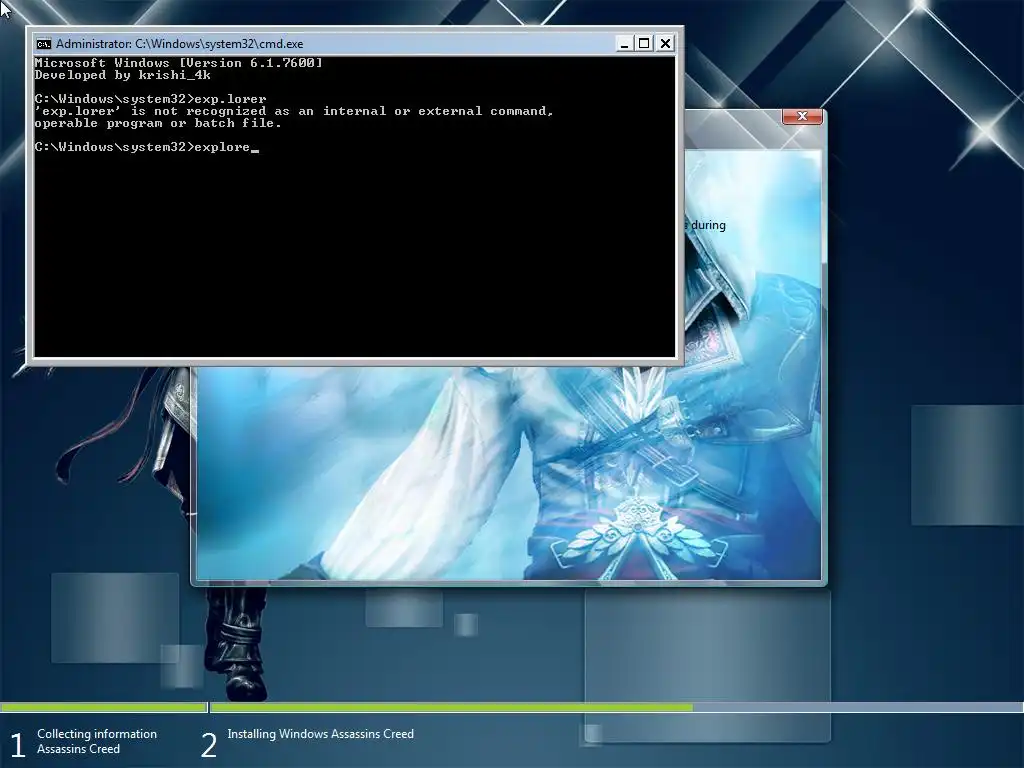The image size is (1024, 768).
Task: Close the Administrator cmd.exe window
Action: 665,44
